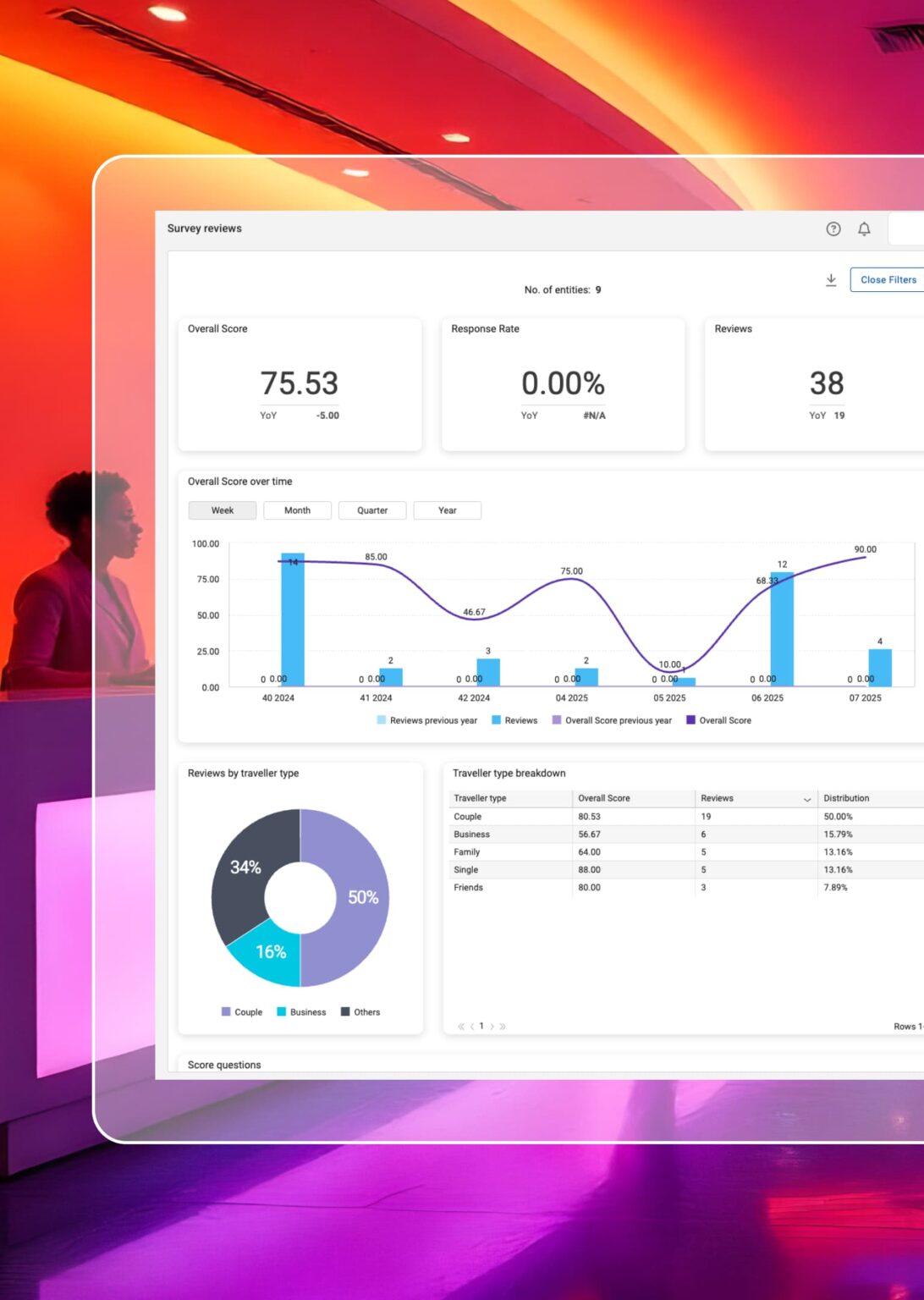Go to the next page of traveller type breakdown
This screenshot has width=924, height=1300.
coord(492,1026)
